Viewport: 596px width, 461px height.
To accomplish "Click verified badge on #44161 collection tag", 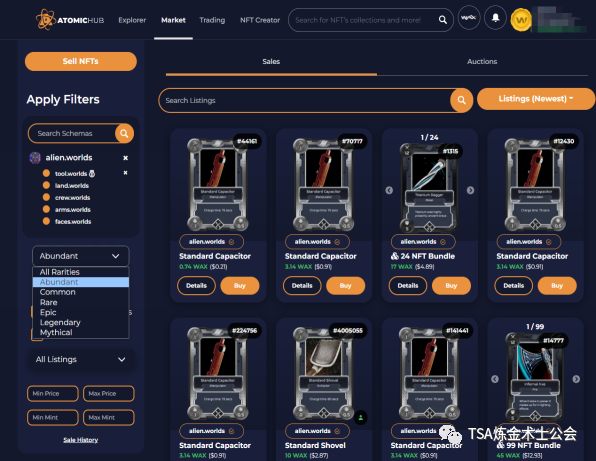I will point(231,242).
